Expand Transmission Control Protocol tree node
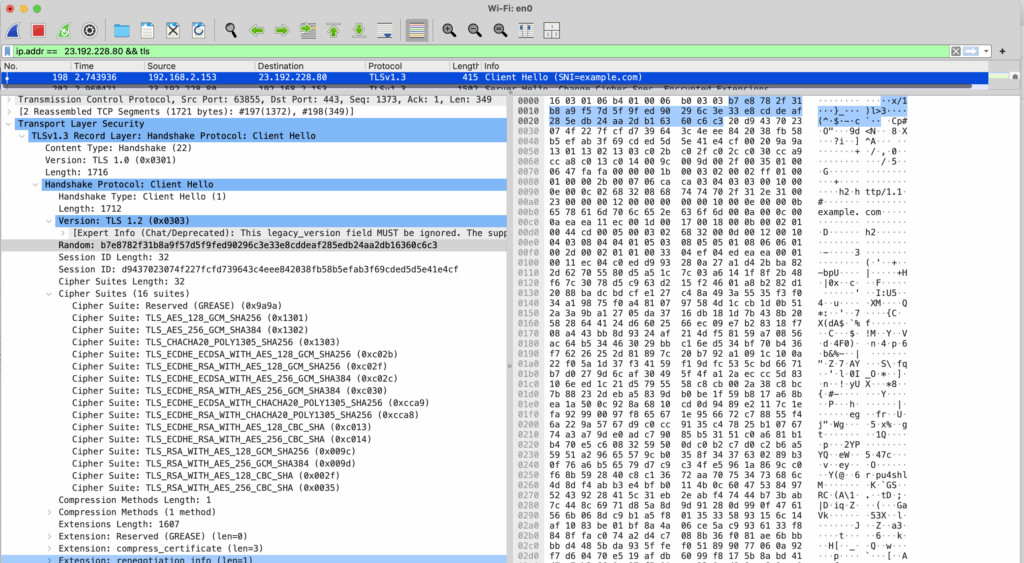The width and height of the screenshot is (1024, 563). [9, 99]
